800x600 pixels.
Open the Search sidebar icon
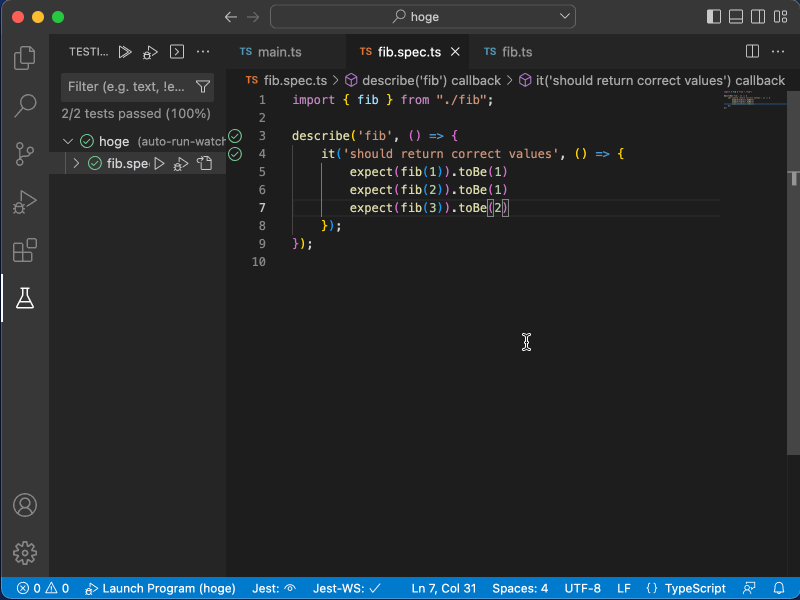tap(24, 106)
